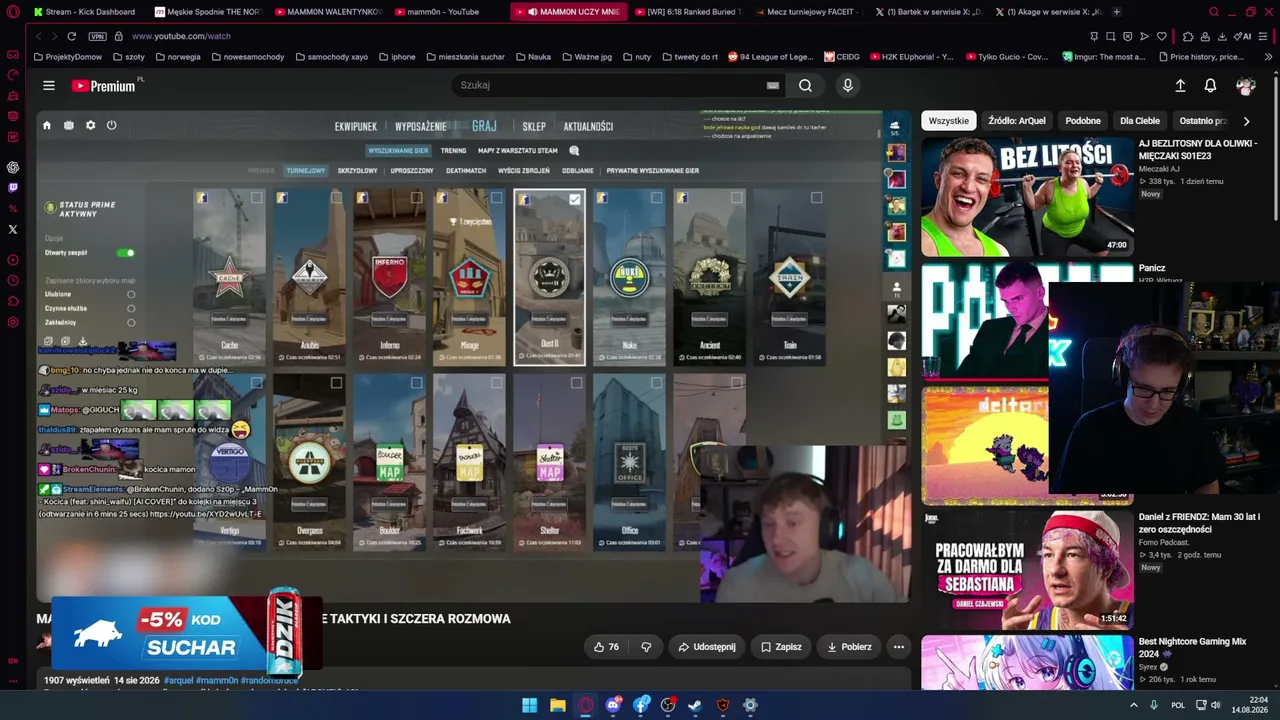The image size is (1280, 720).
Task: Click the CS settings gear in video
Action: 90,126
